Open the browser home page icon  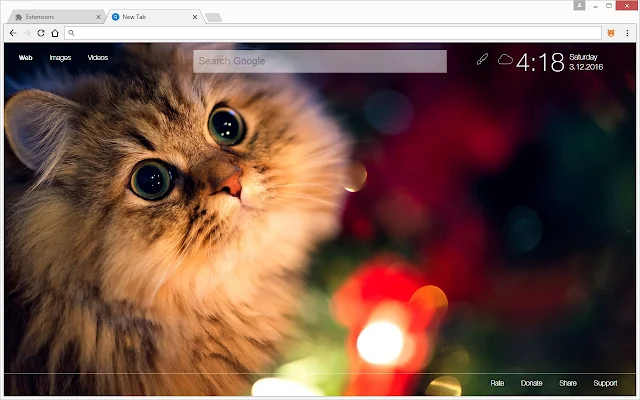tap(55, 33)
